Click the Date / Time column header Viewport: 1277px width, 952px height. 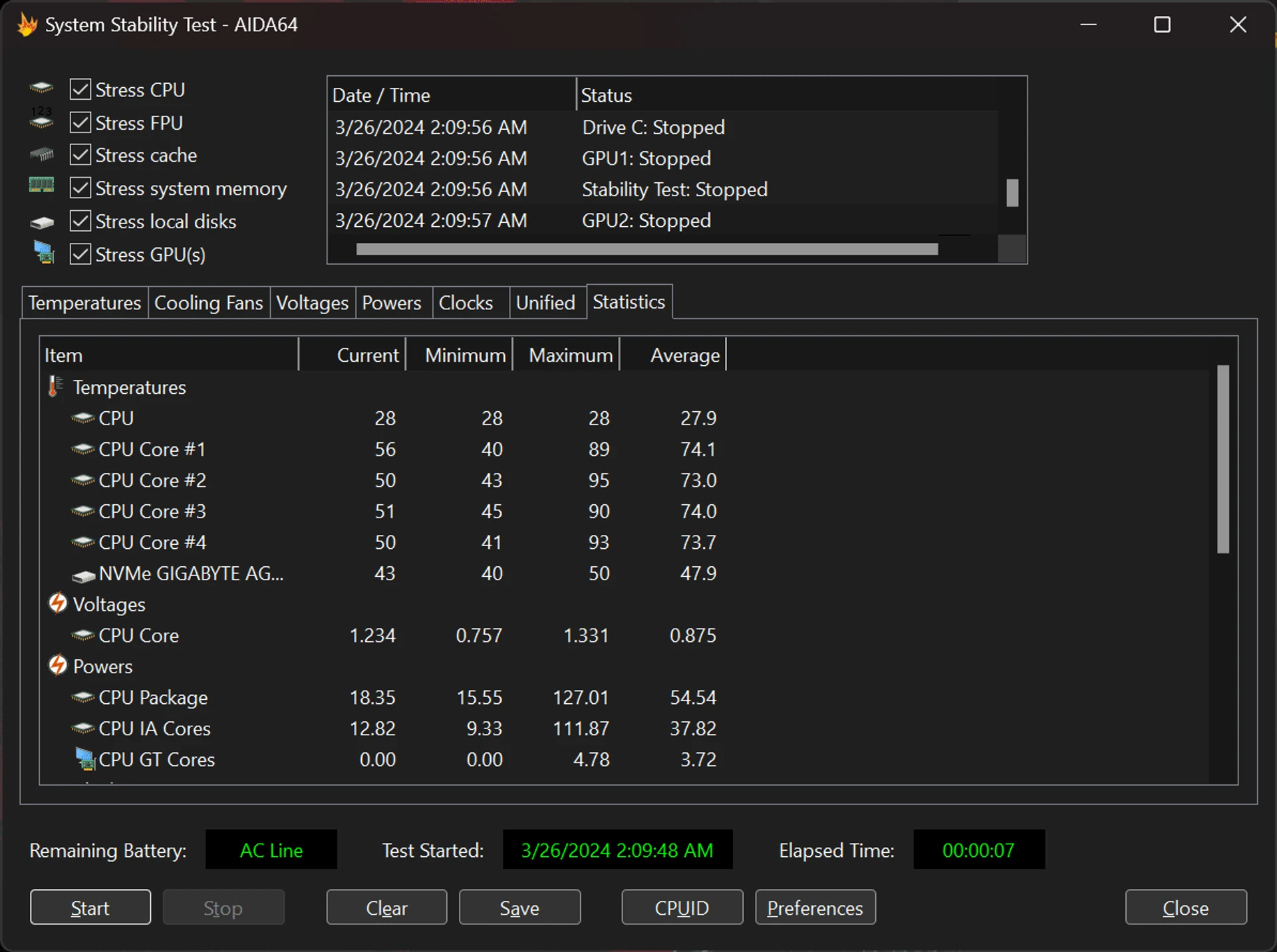[x=452, y=95]
